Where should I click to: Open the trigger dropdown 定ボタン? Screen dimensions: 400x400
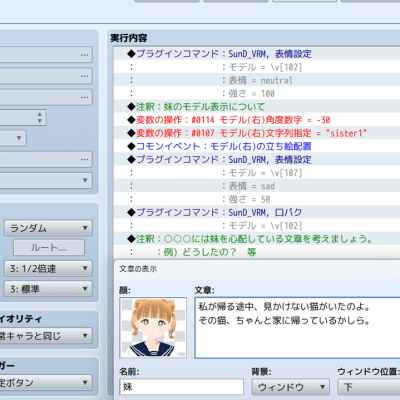46,382
